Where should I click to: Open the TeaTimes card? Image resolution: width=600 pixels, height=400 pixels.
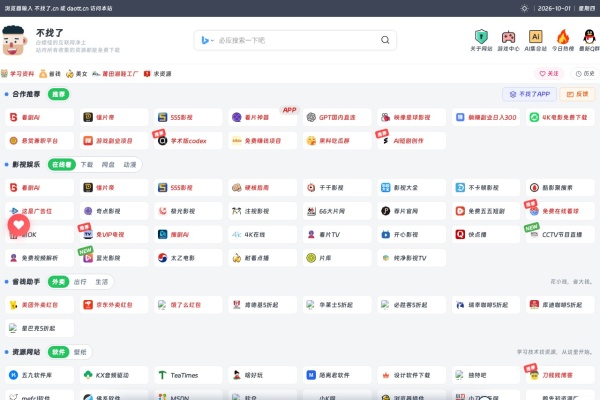click(x=188, y=375)
